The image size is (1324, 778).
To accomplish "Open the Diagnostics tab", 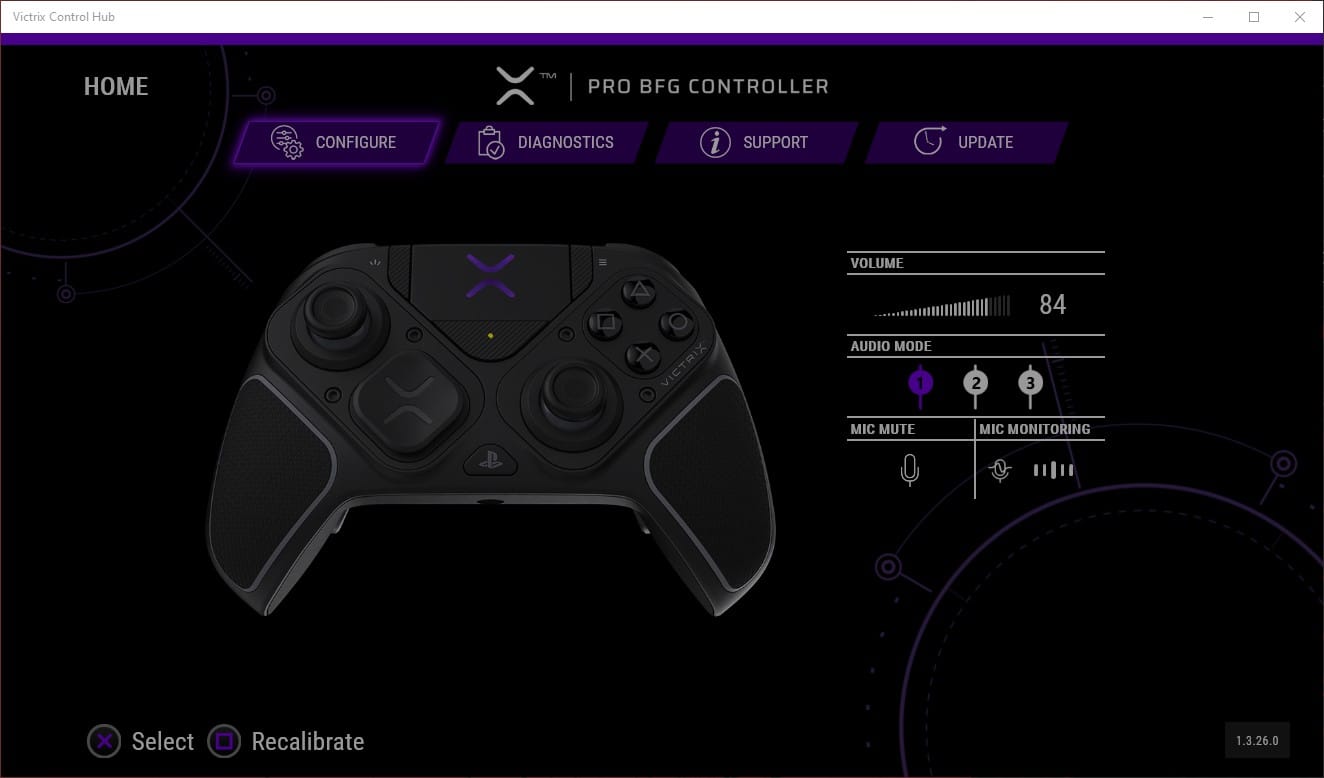I will click(547, 142).
